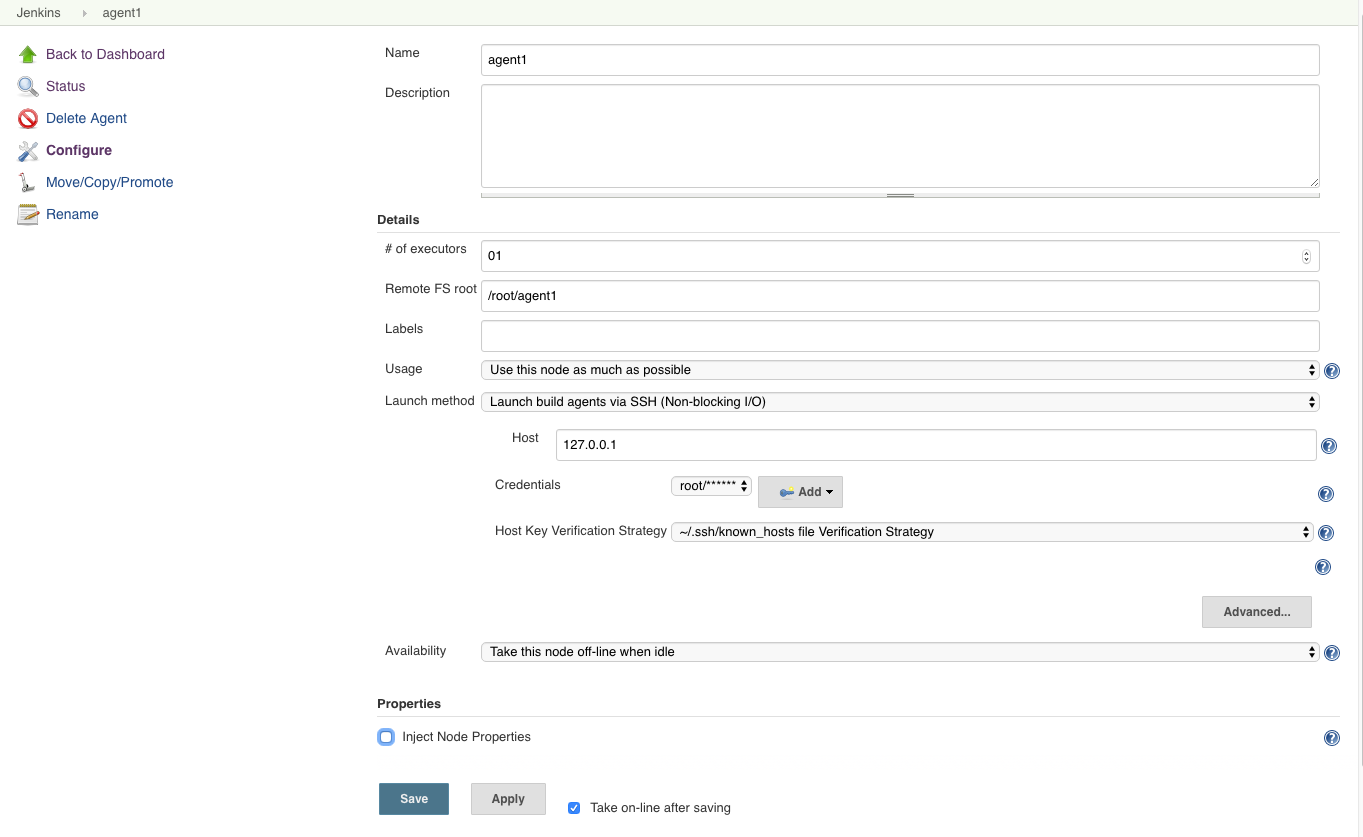
Task: Open the root credentials dropdown
Action: pos(711,486)
